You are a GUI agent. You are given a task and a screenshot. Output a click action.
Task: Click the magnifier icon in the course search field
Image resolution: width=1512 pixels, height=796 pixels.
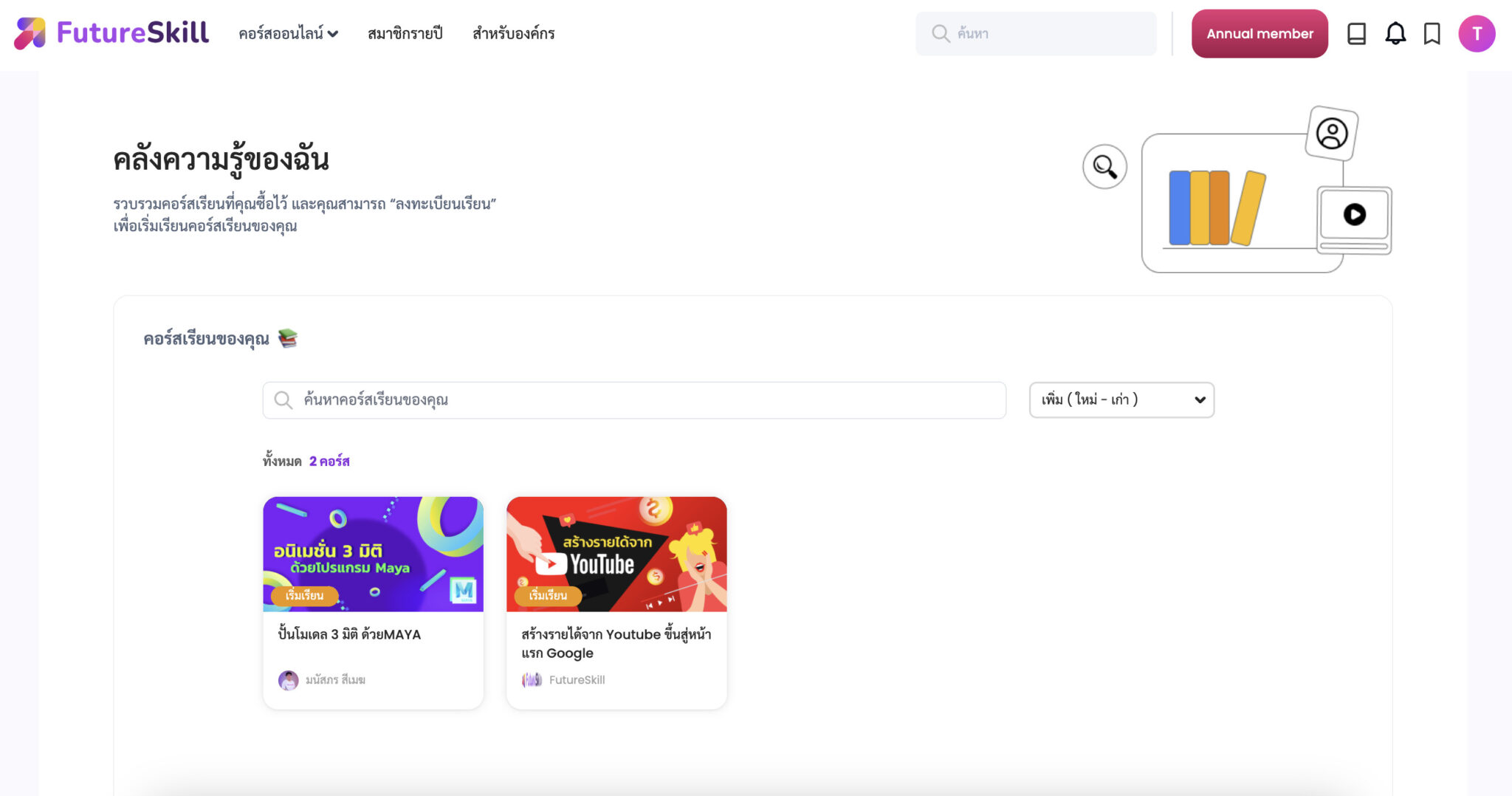click(x=283, y=399)
